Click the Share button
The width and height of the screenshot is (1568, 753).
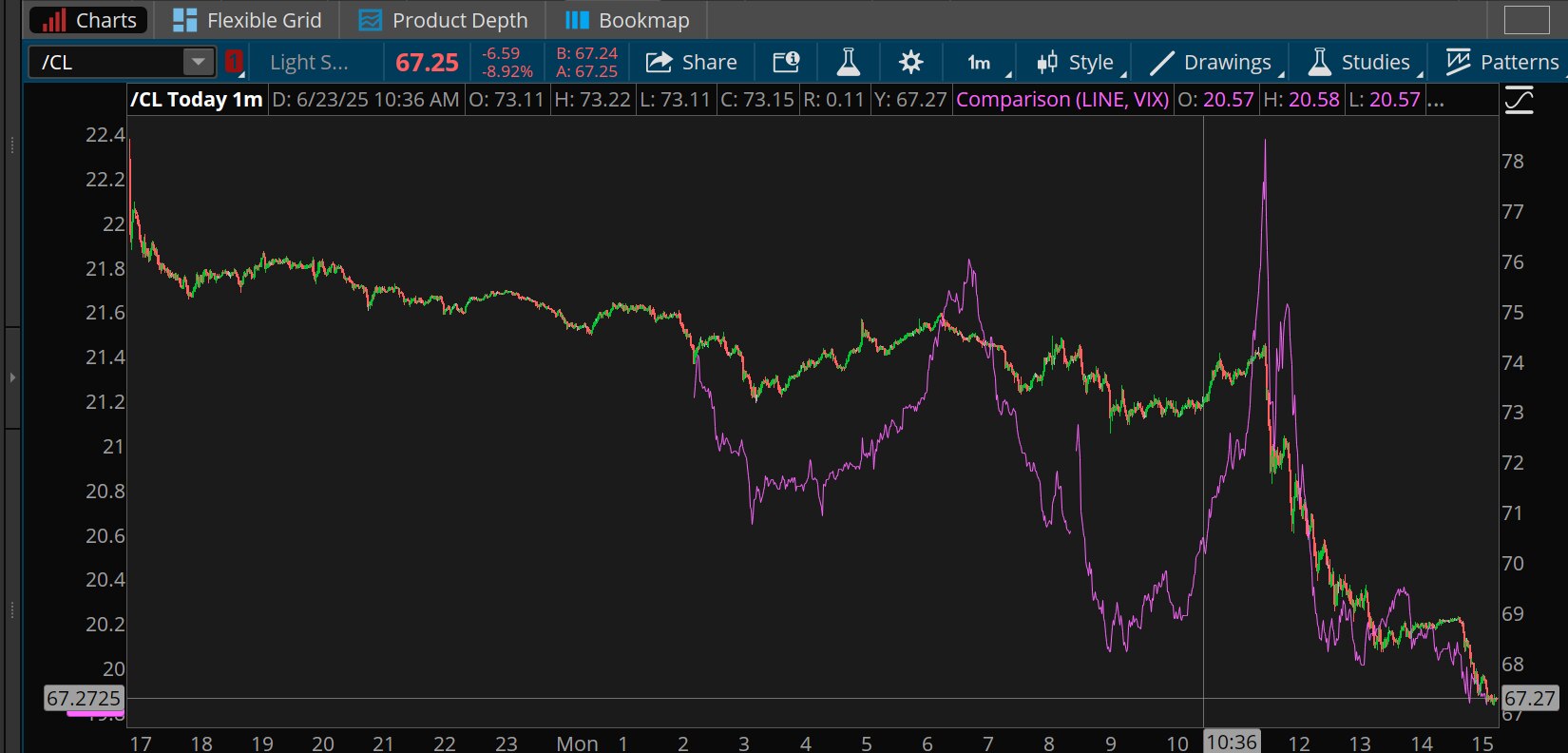(692, 63)
